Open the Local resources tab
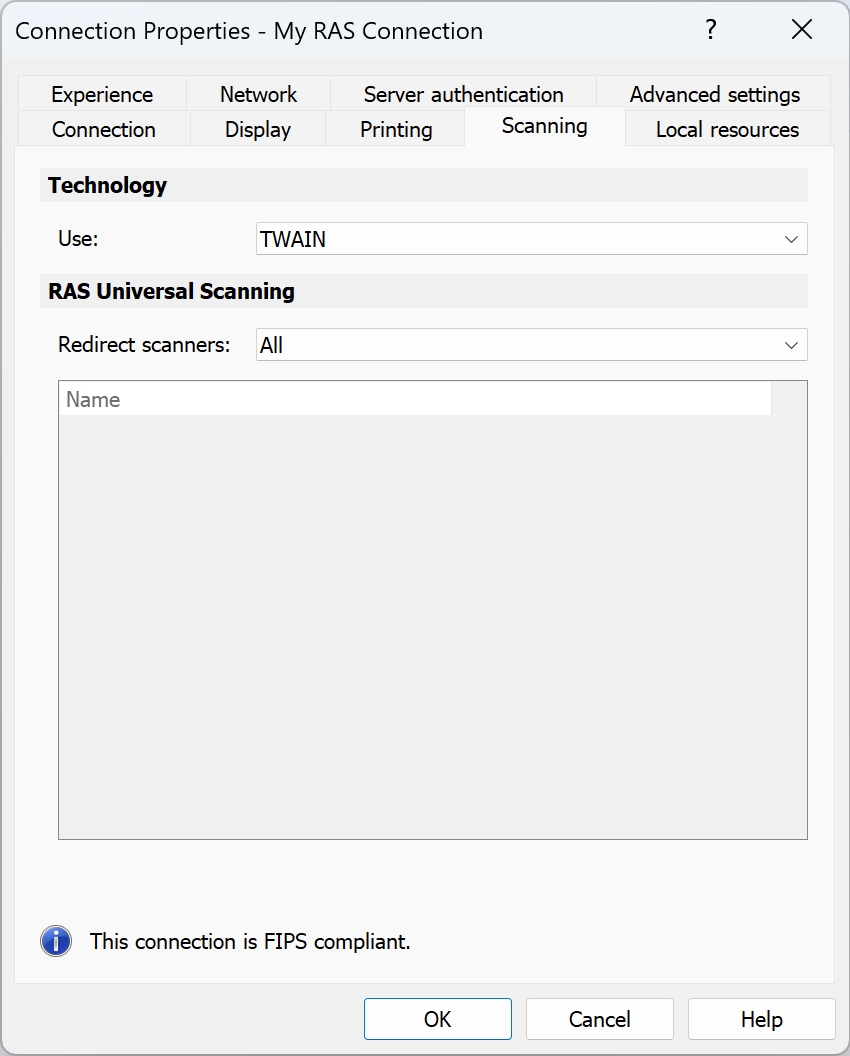This screenshot has height=1056, width=850. pos(727,129)
